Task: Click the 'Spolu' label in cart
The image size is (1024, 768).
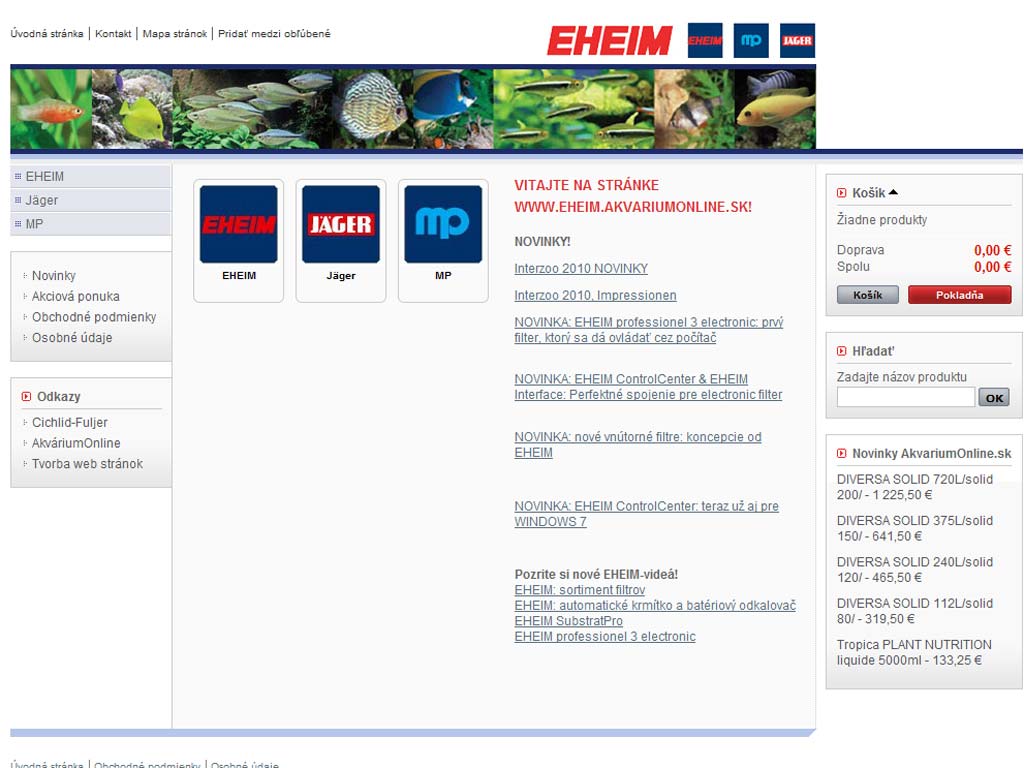Action: click(854, 266)
